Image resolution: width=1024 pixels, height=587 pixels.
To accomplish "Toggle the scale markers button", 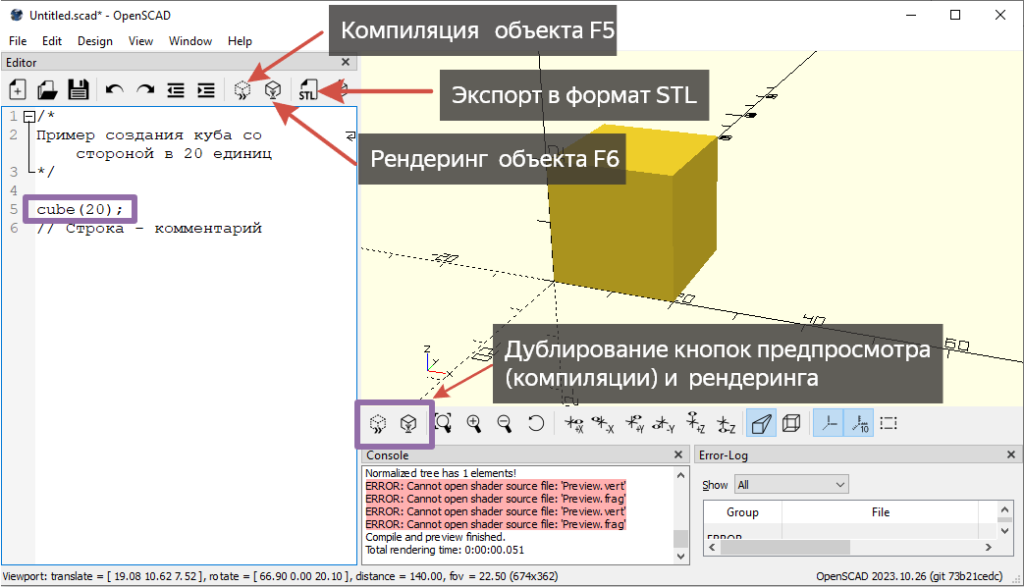I will point(859,423).
